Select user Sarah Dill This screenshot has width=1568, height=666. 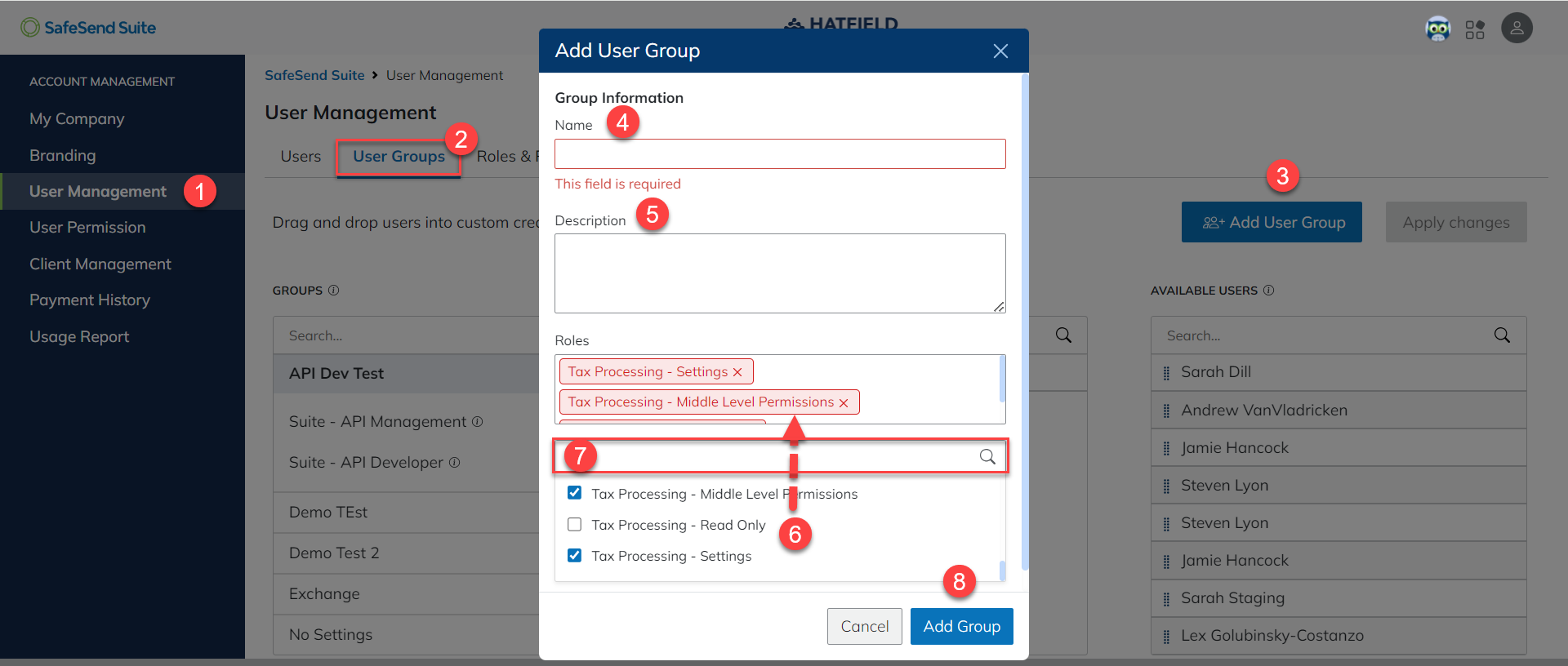(1216, 372)
